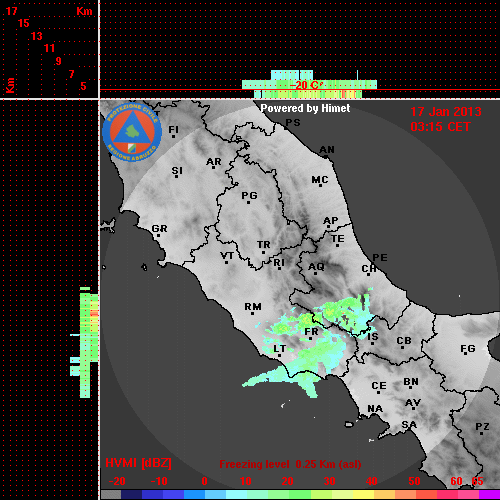Viewport: 500px width, 500px height.
Task: Click the AQ city label
Action: click(x=316, y=267)
